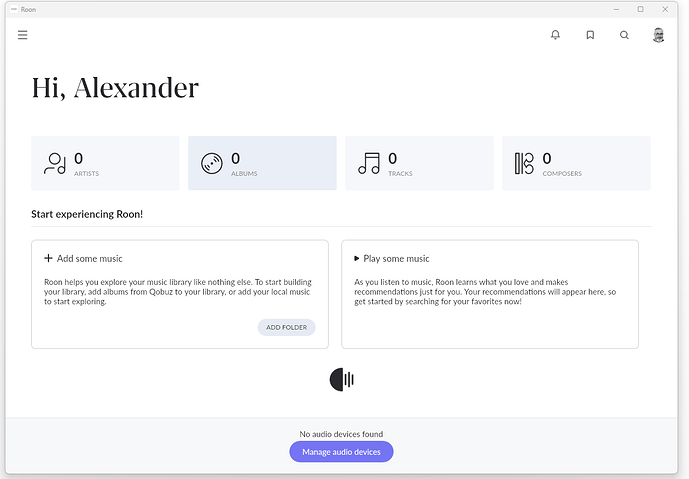Image resolution: width=689 pixels, height=479 pixels.
Task: Open the Artists count tile
Action: pos(105,163)
